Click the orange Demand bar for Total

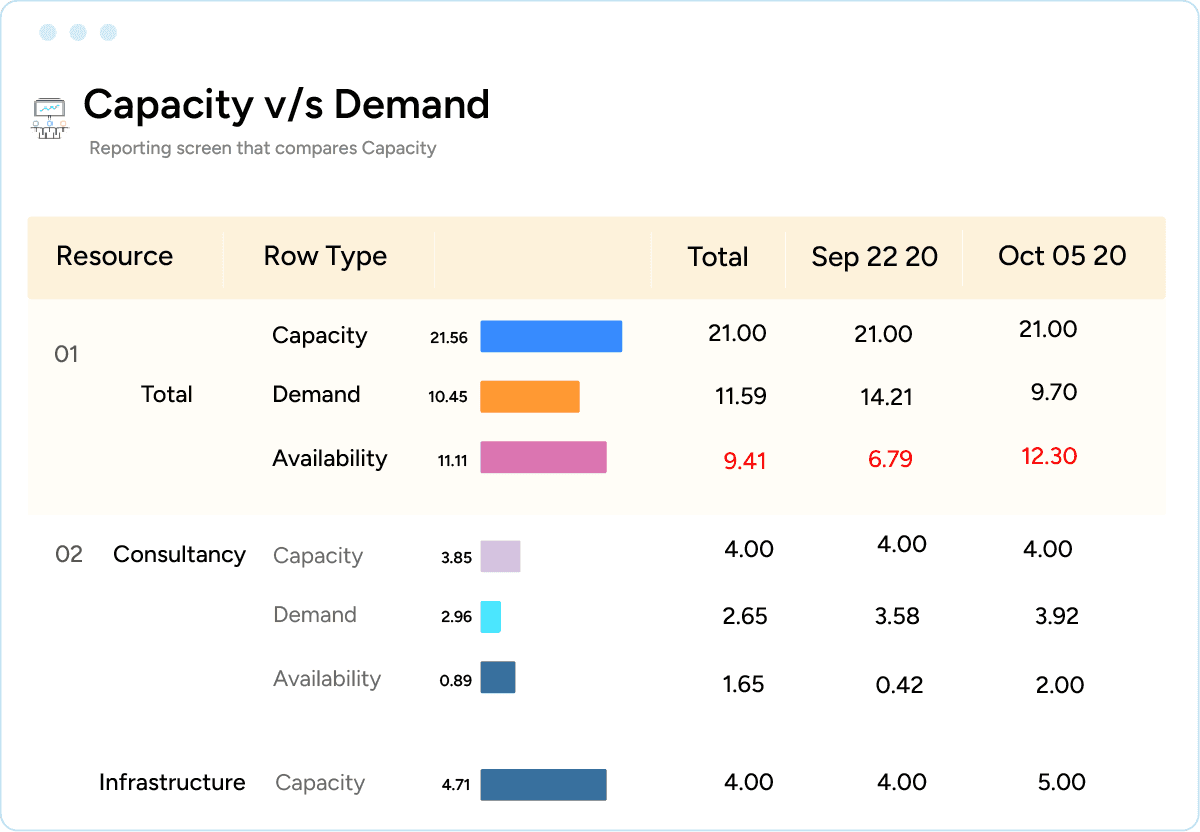(x=529, y=396)
